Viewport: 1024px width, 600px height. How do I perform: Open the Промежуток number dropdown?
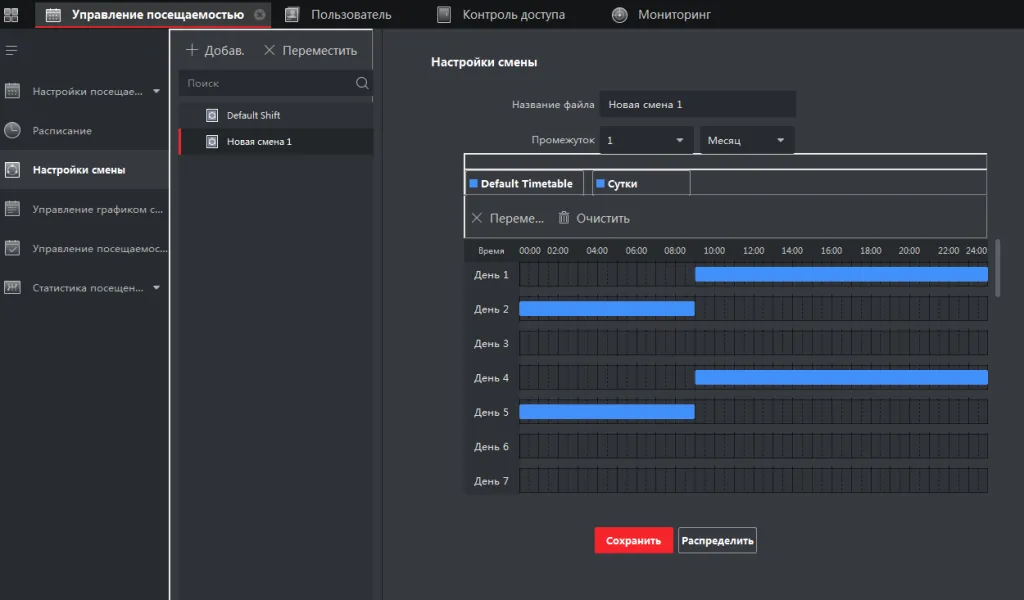coord(646,141)
